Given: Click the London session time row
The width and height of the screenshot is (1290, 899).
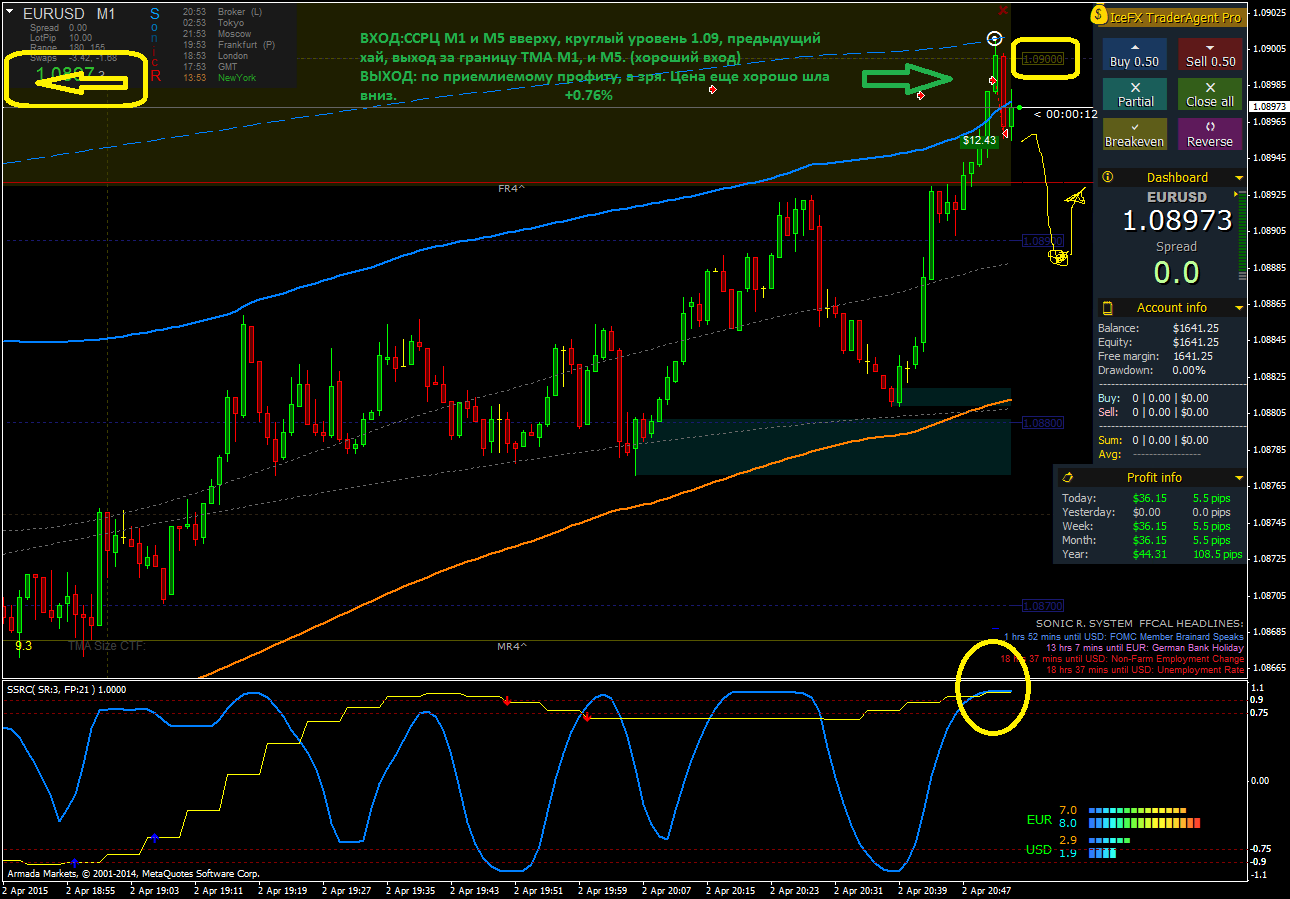Looking at the screenshot, I should click(x=217, y=56).
